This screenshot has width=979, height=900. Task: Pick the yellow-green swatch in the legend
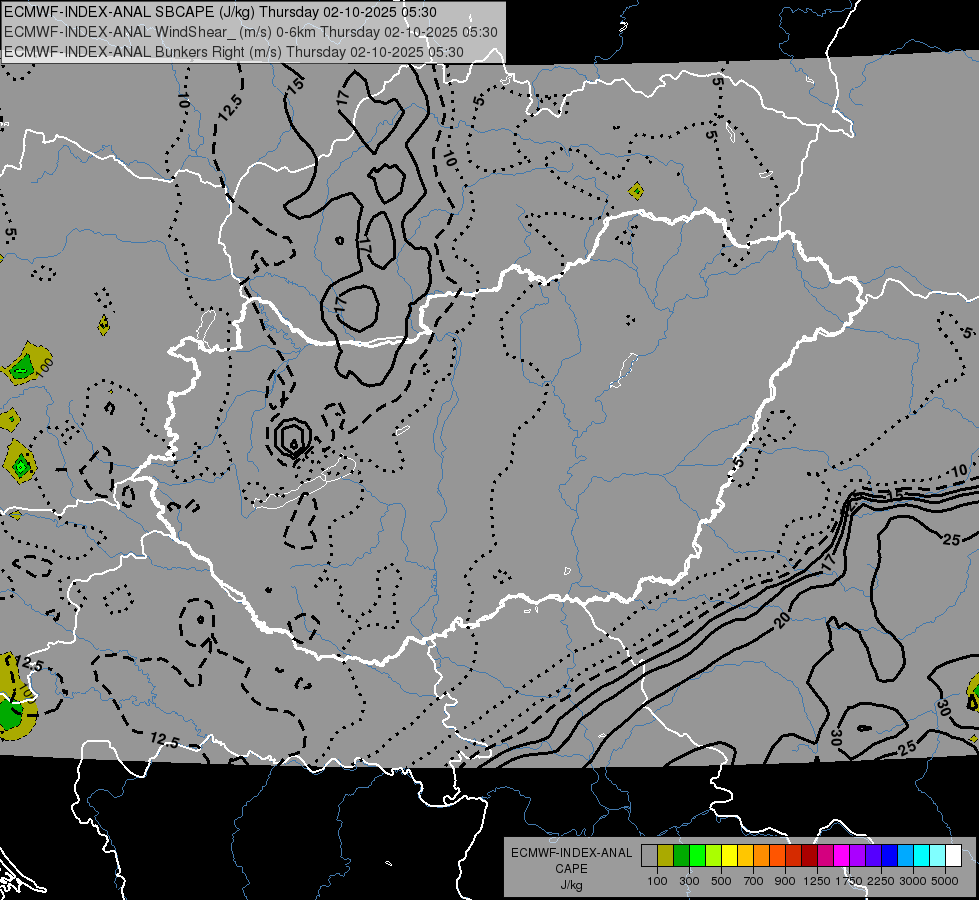tap(714, 855)
